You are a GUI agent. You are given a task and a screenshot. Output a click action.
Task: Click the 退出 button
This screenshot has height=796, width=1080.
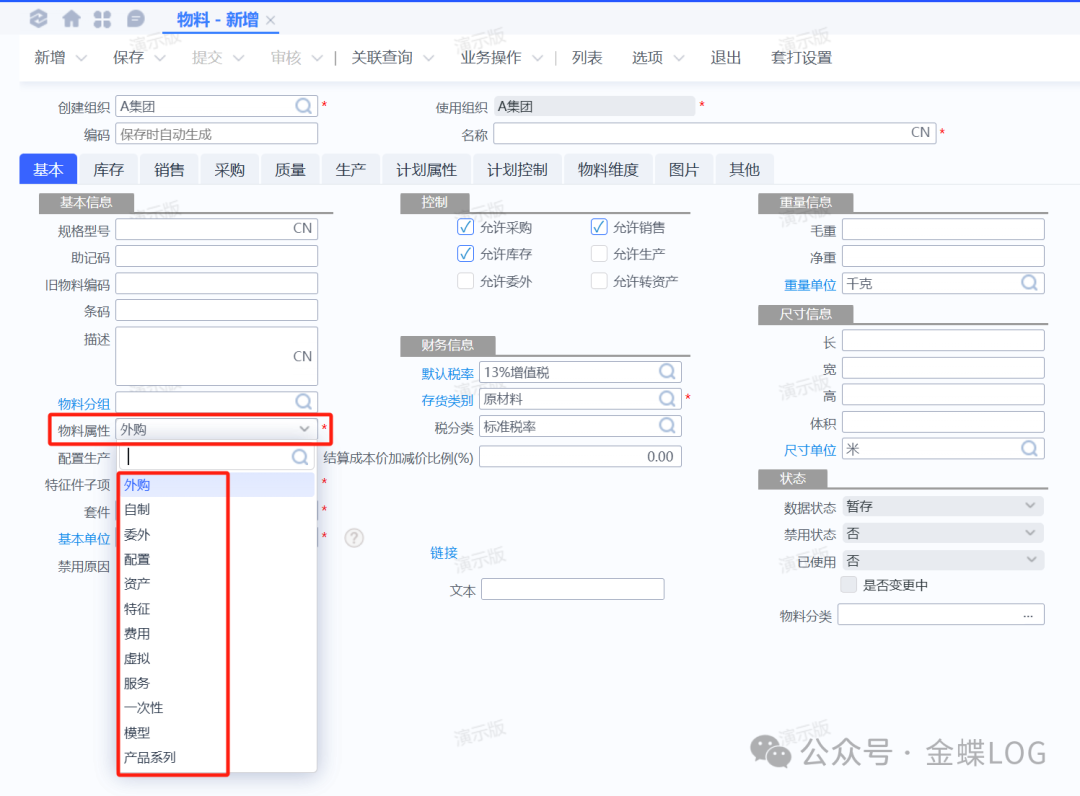tap(726, 58)
